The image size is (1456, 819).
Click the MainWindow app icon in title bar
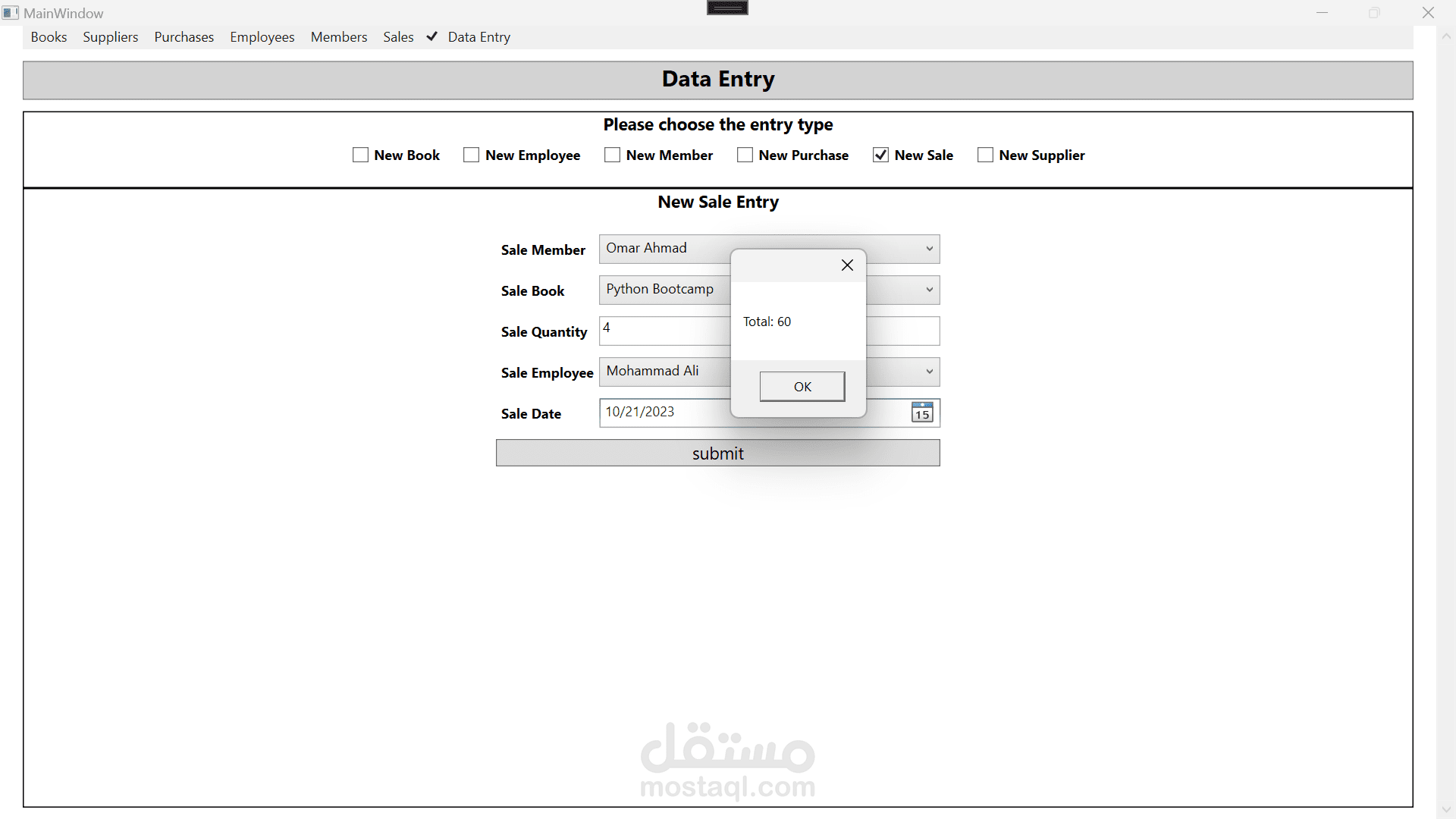click(x=10, y=13)
